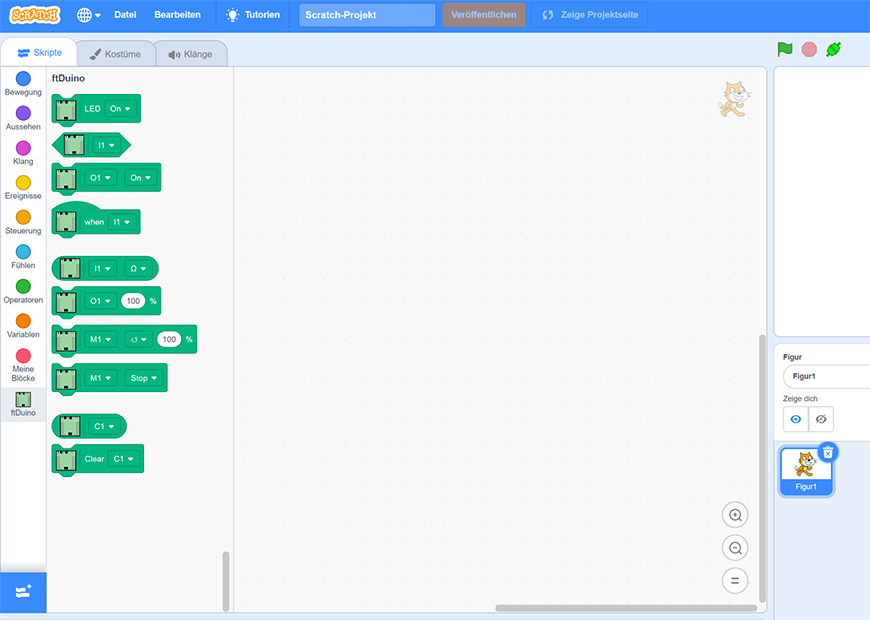
Task: Click Zeige Projektseite button
Action: tap(590, 15)
